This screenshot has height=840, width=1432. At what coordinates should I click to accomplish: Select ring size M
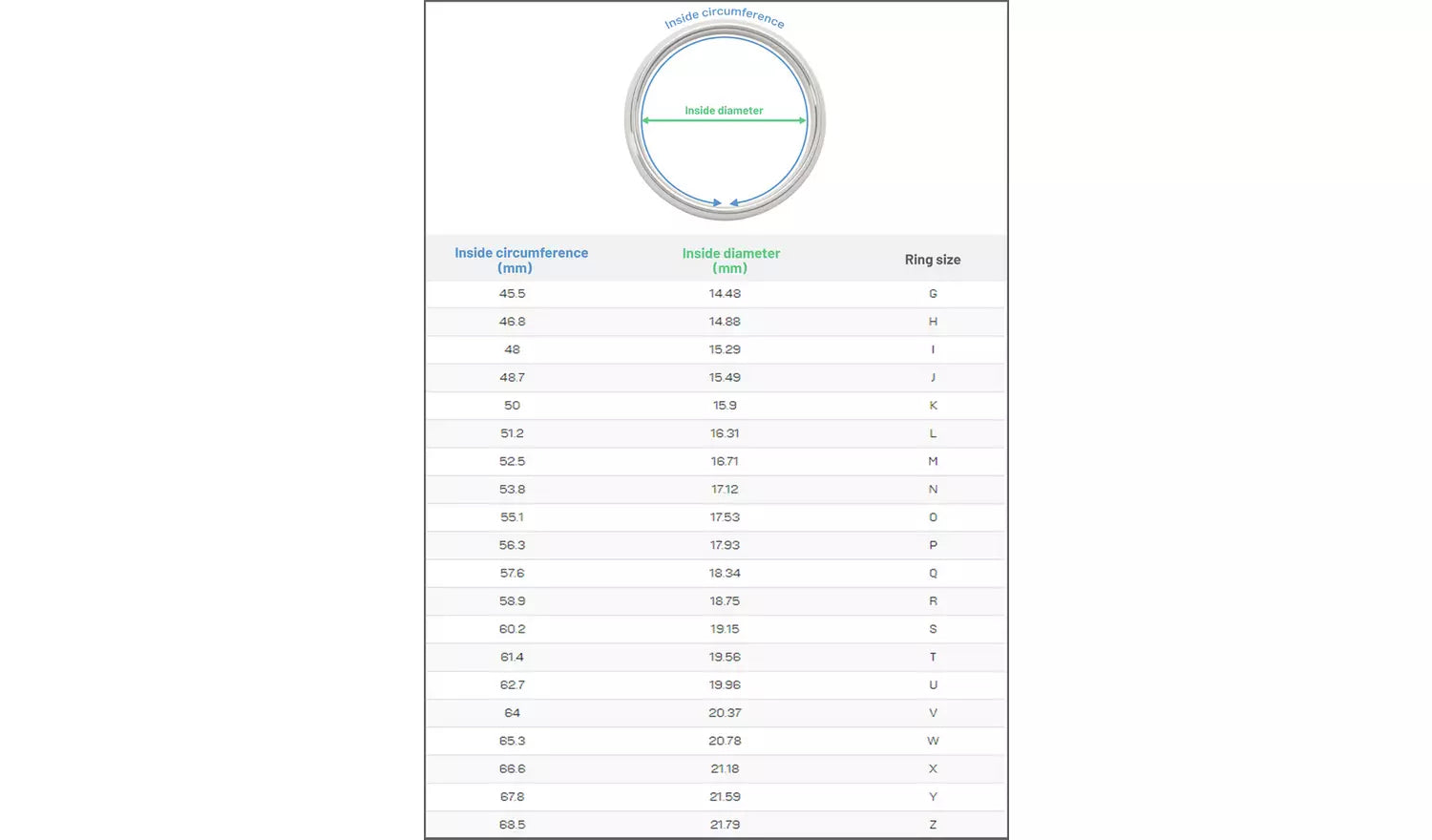(x=933, y=461)
